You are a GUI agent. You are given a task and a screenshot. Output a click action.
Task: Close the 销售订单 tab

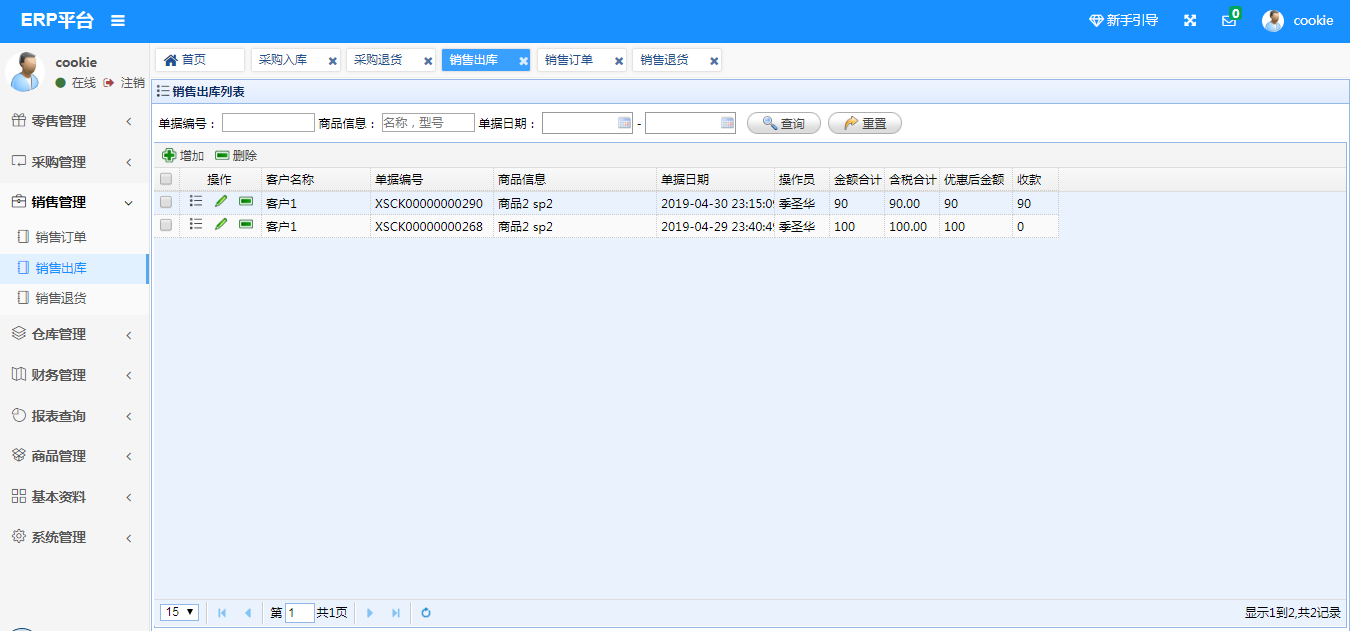click(x=619, y=61)
